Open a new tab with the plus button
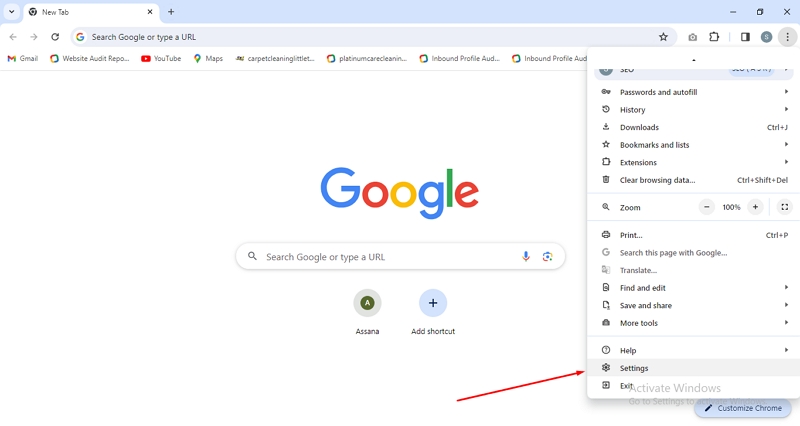Image resolution: width=800 pixels, height=426 pixels. [171, 12]
